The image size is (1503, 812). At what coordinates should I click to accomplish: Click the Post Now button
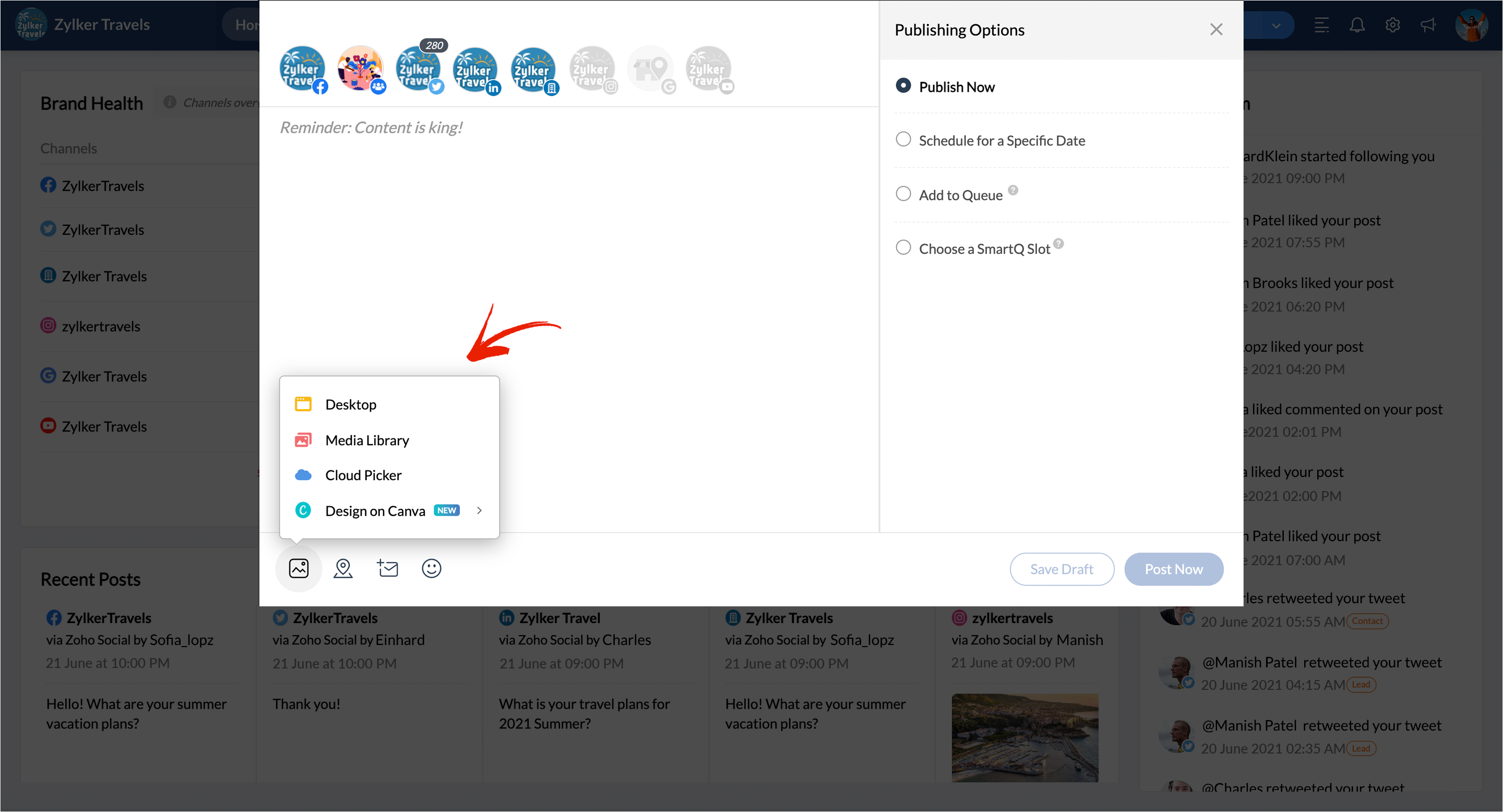1173,569
